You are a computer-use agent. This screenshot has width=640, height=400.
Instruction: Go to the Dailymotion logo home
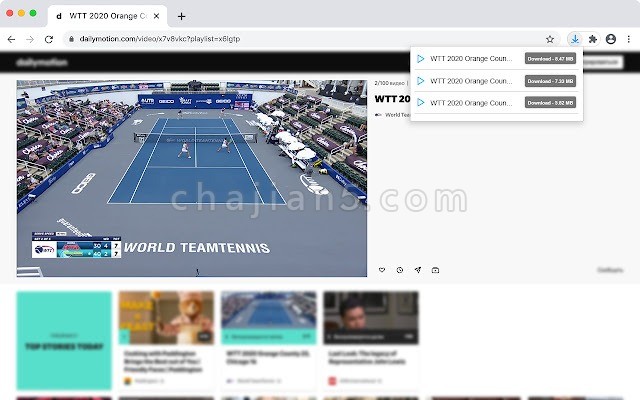pyautogui.click(x=42, y=62)
